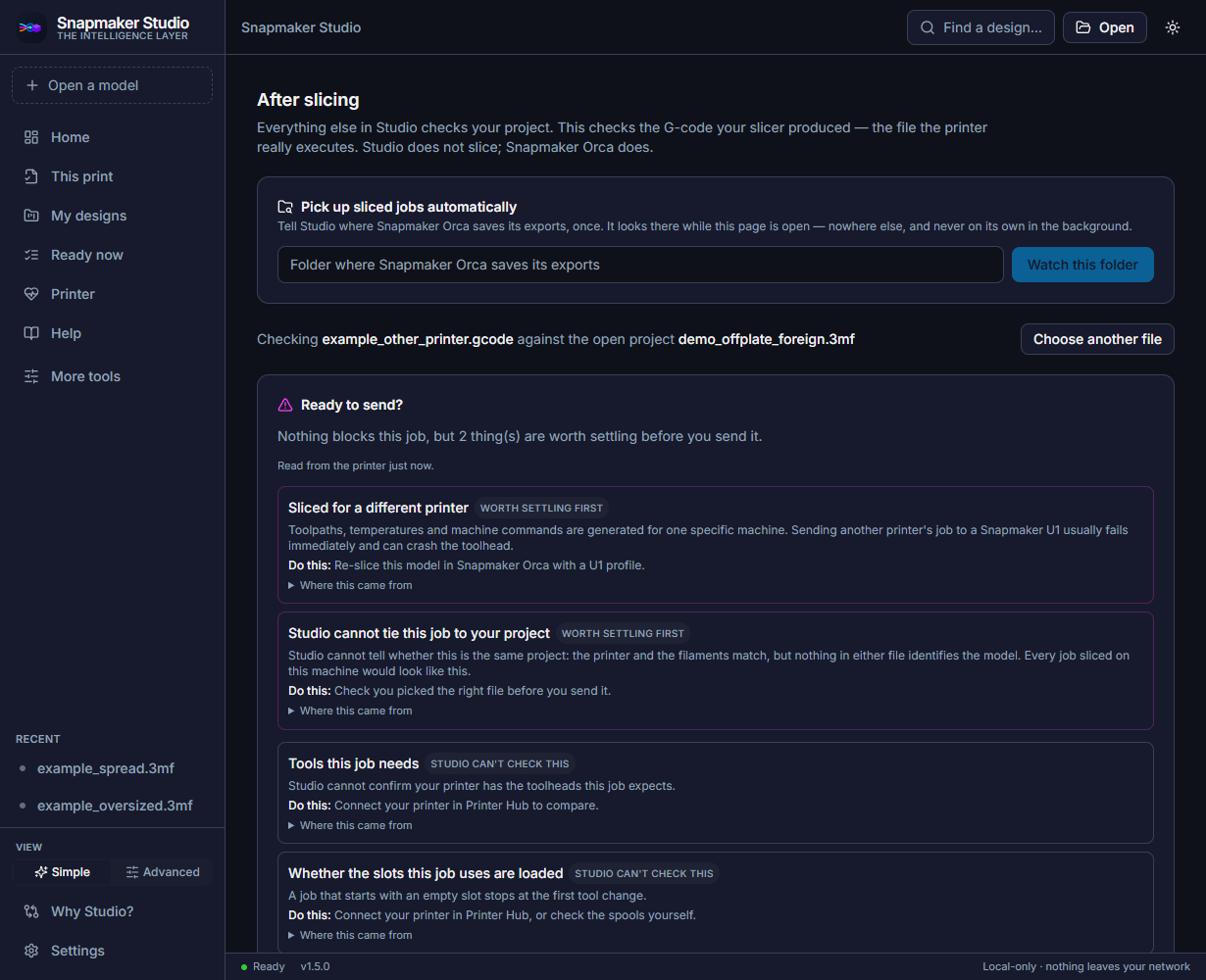Click the This print document icon

pyautogui.click(x=31, y=176)
